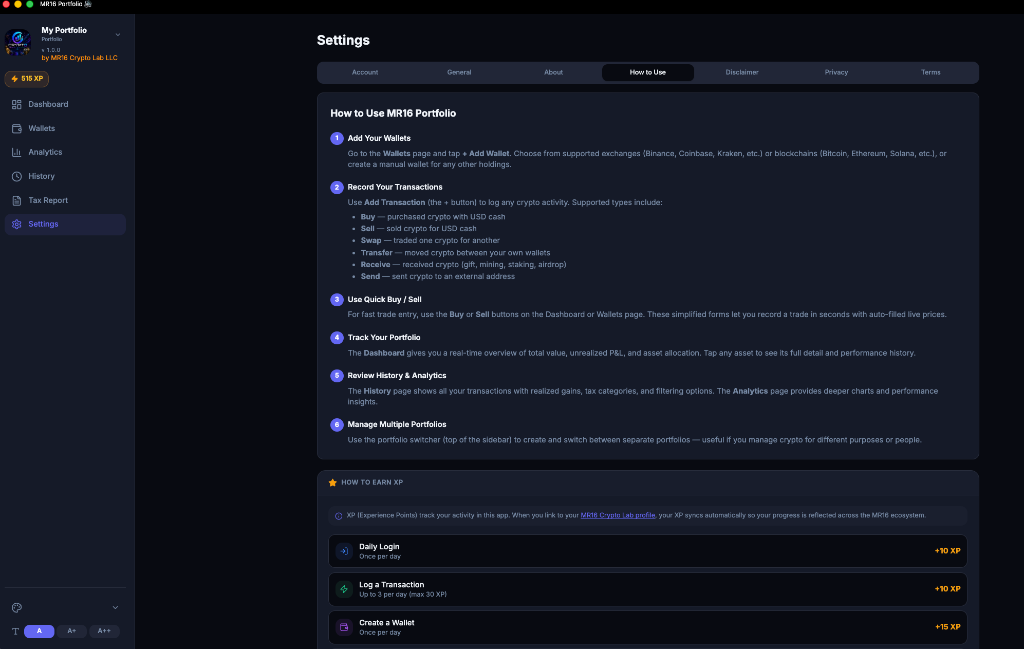The height and width of the screenshot is (649, 1024).
Task: Select the normal A text size
Action: tap(39, 631)
